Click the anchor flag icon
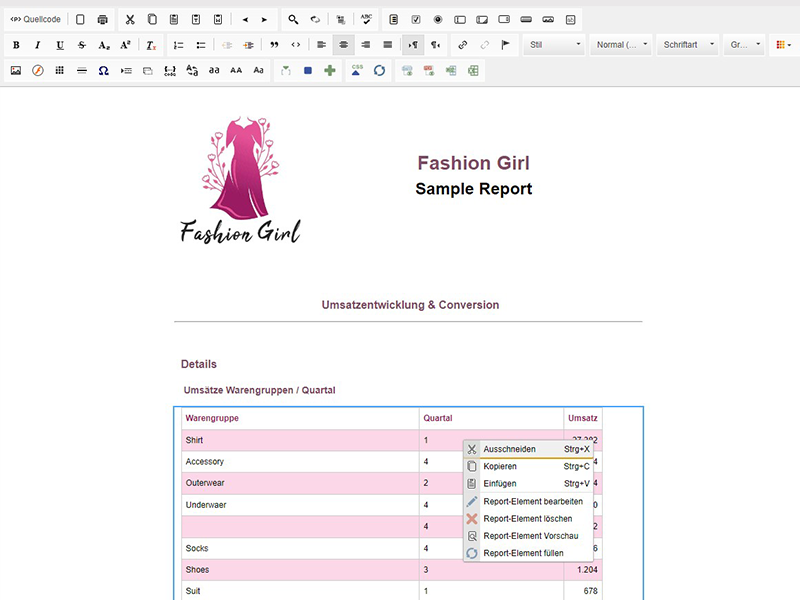This screenshot has width=800, height=600. (506, 45)
